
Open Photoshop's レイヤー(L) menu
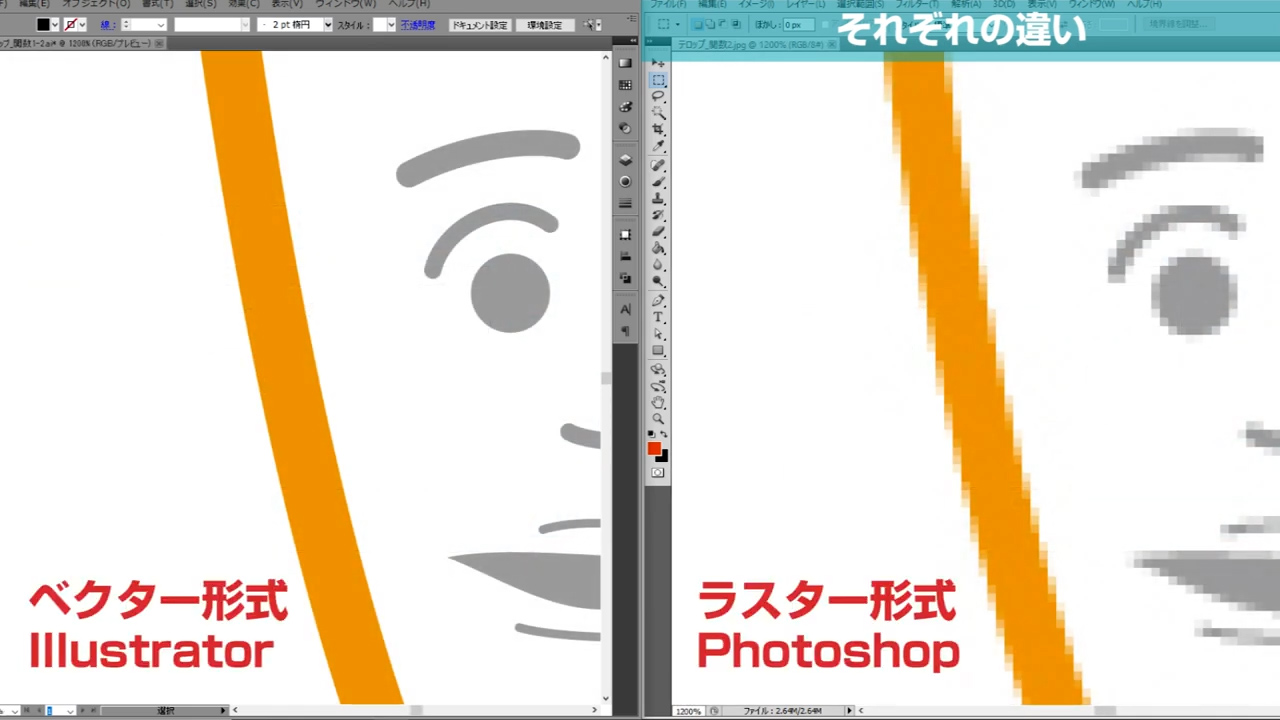[808, 4]
